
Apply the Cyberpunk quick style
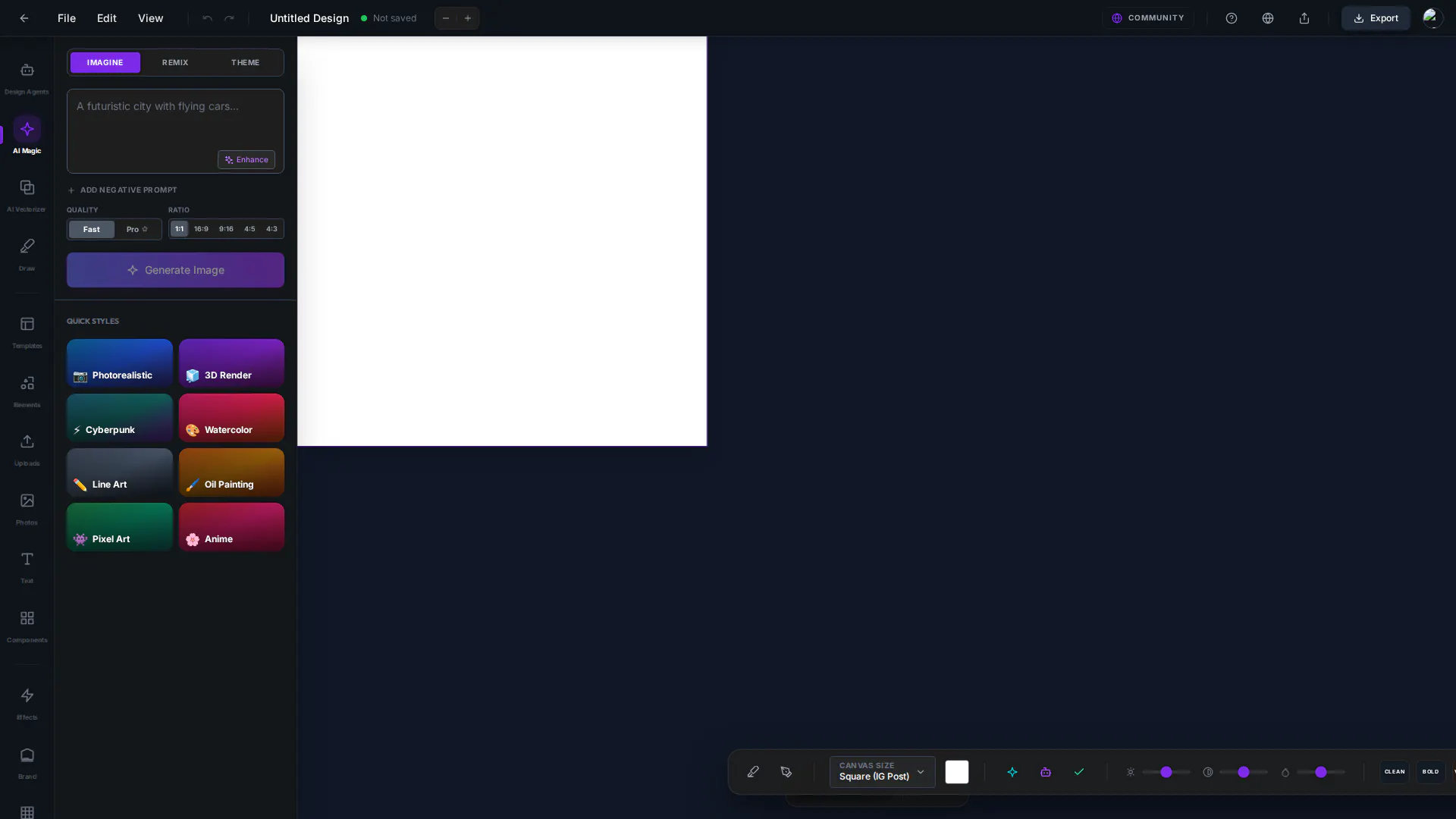pyautogui.click(x=120, y=418)
